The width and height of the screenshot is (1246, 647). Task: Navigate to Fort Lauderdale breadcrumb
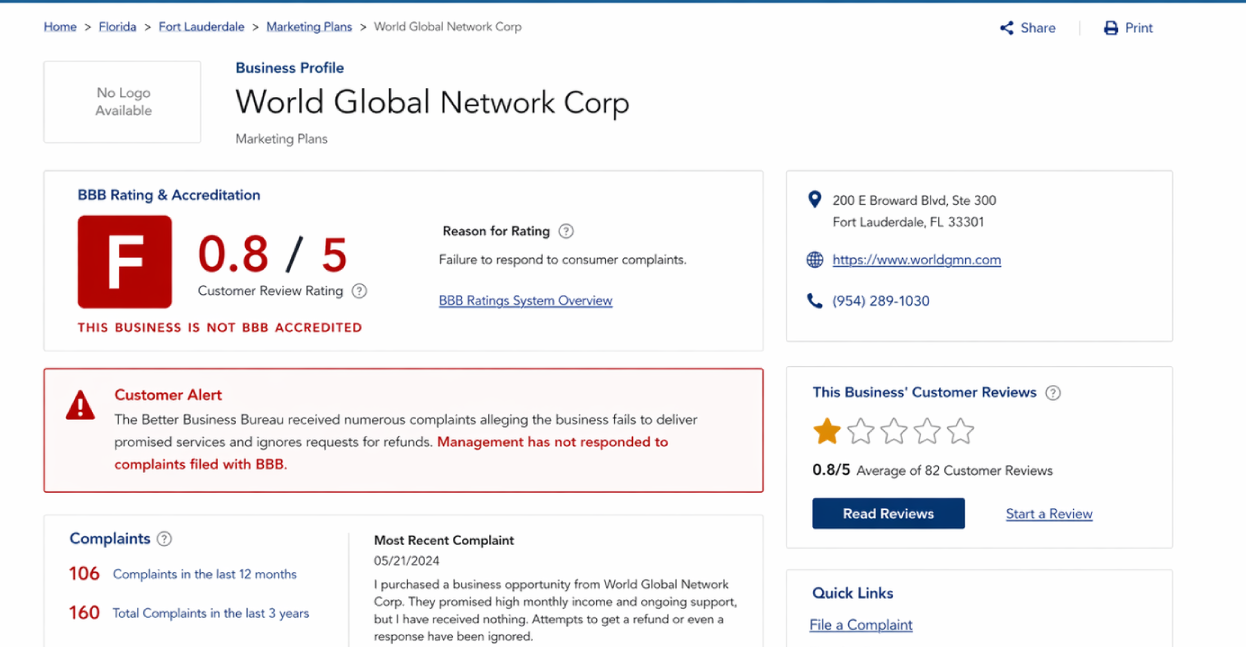(x=201, y=27)
